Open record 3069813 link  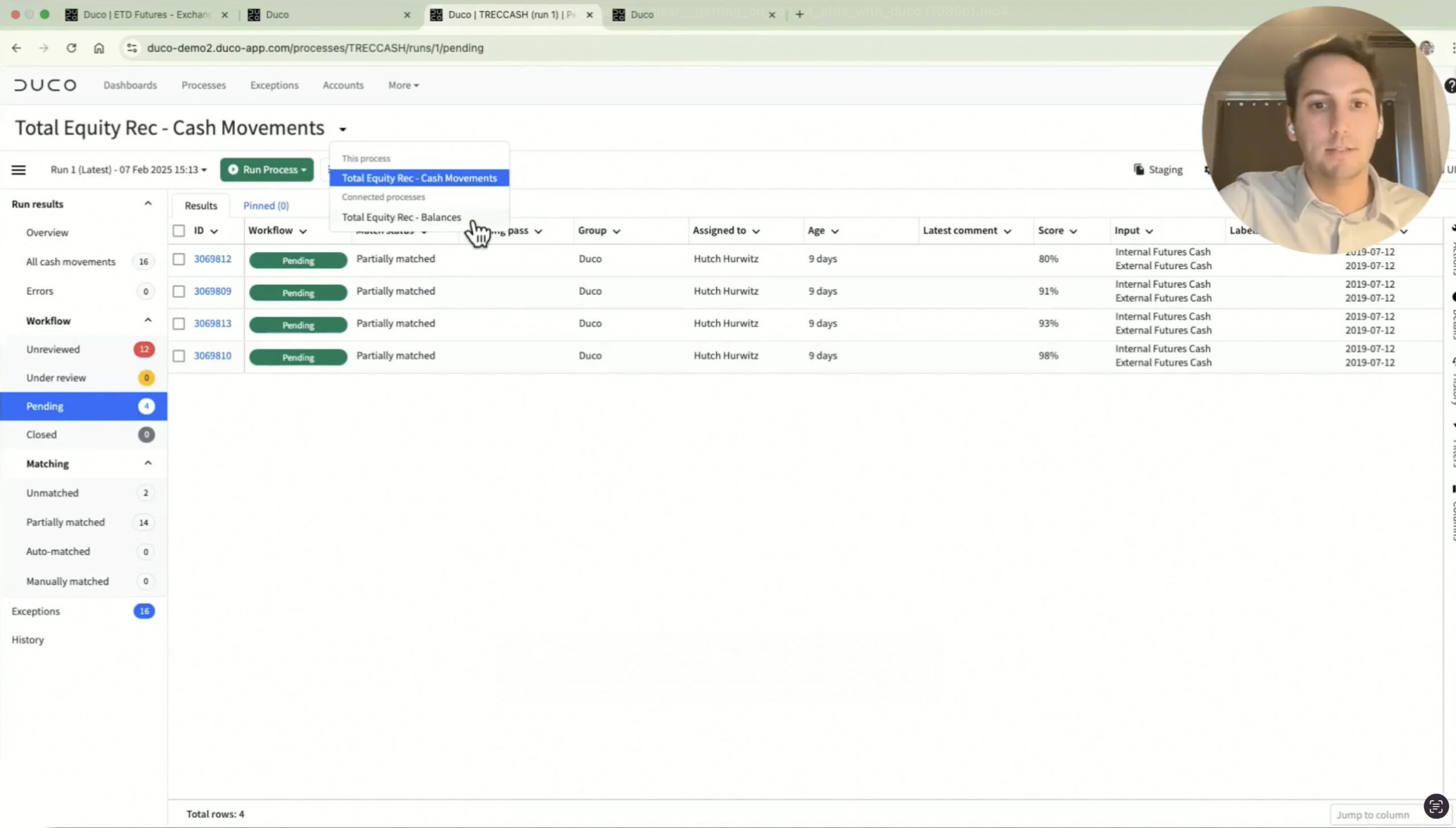213,324
